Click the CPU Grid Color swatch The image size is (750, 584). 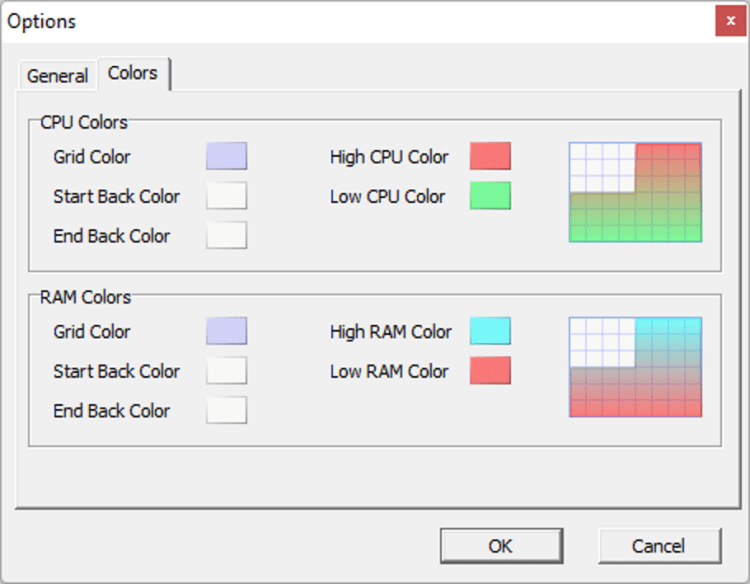pos(226,156)
